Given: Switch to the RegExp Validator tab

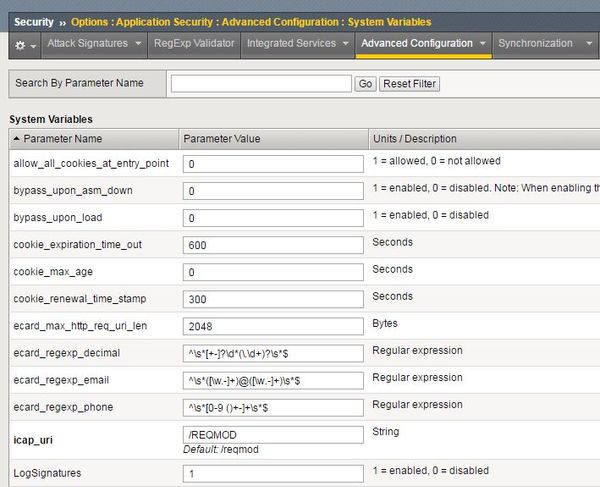Looking at the screenshot, I should [x=194, y=44].
